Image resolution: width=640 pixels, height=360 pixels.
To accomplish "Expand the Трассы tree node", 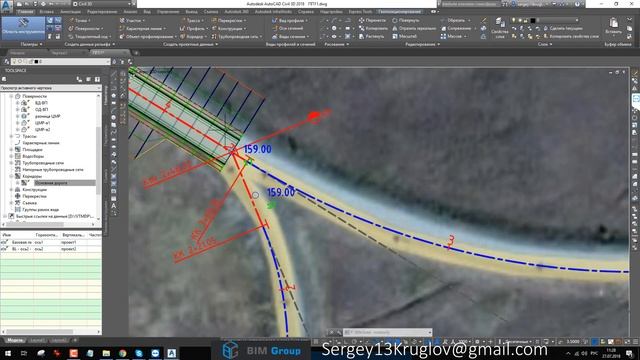I will click(x=11, y=136).
